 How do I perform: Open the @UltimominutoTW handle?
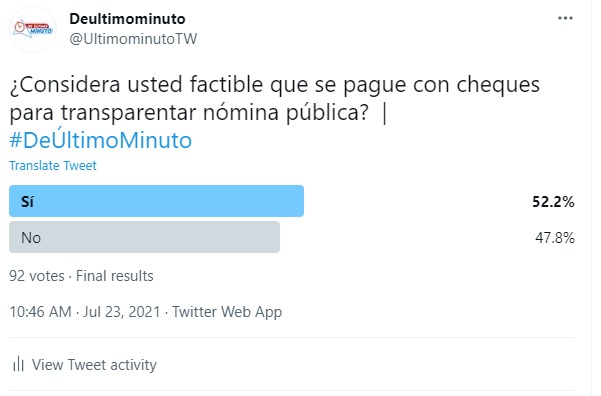pyautogui.click(x=133, y=39)
